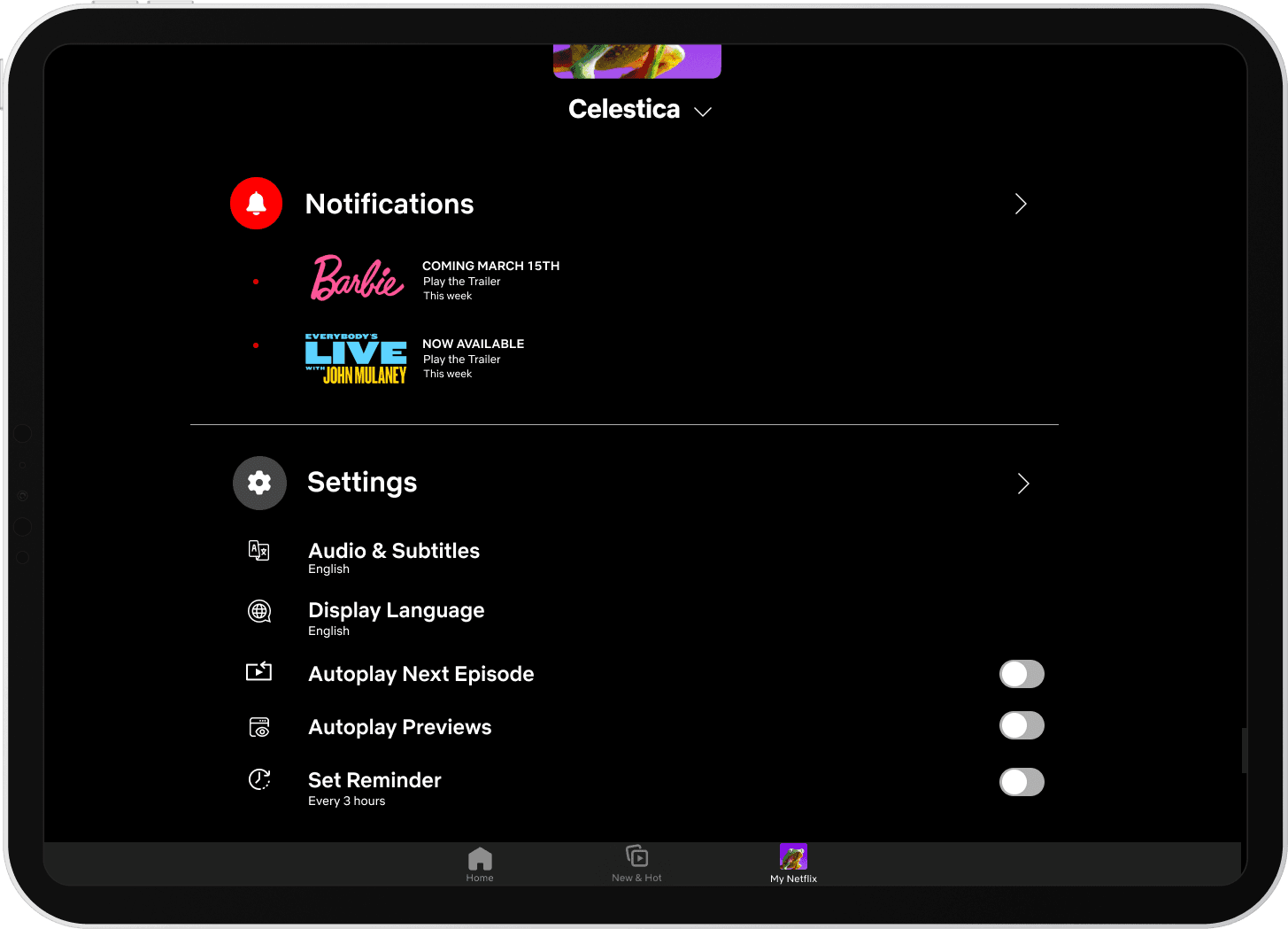Click the Audio & Subtitles translate icon
The height and width of the screenshot is (929, 1288).
coord(258,551)
